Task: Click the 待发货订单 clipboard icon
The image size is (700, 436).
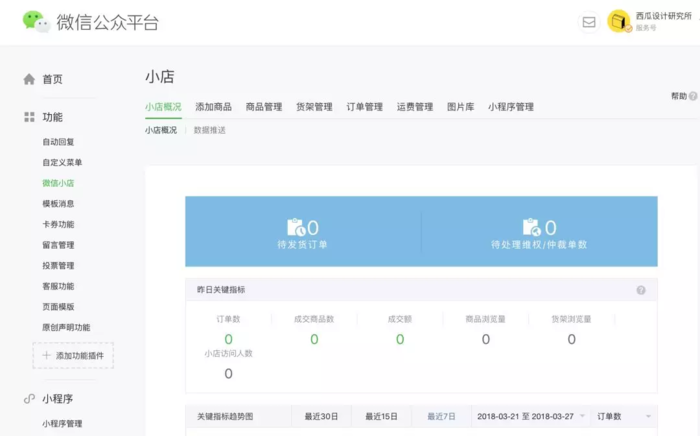Action: pos(296,227)
